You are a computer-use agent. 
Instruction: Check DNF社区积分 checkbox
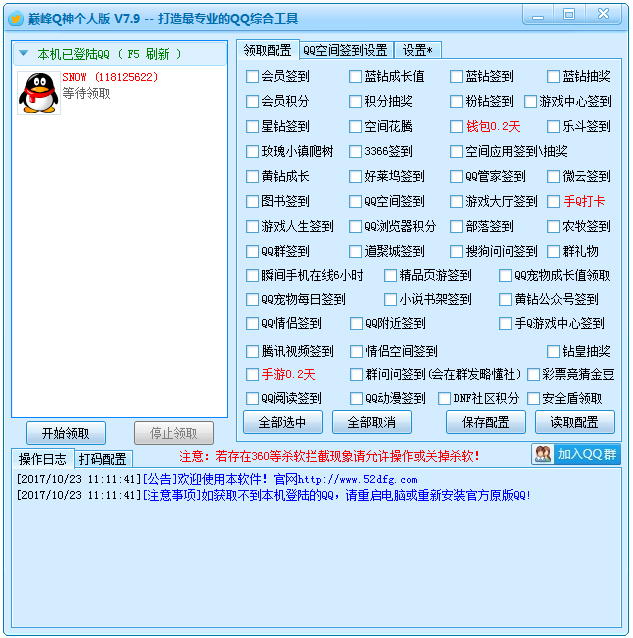coord(444,398)
